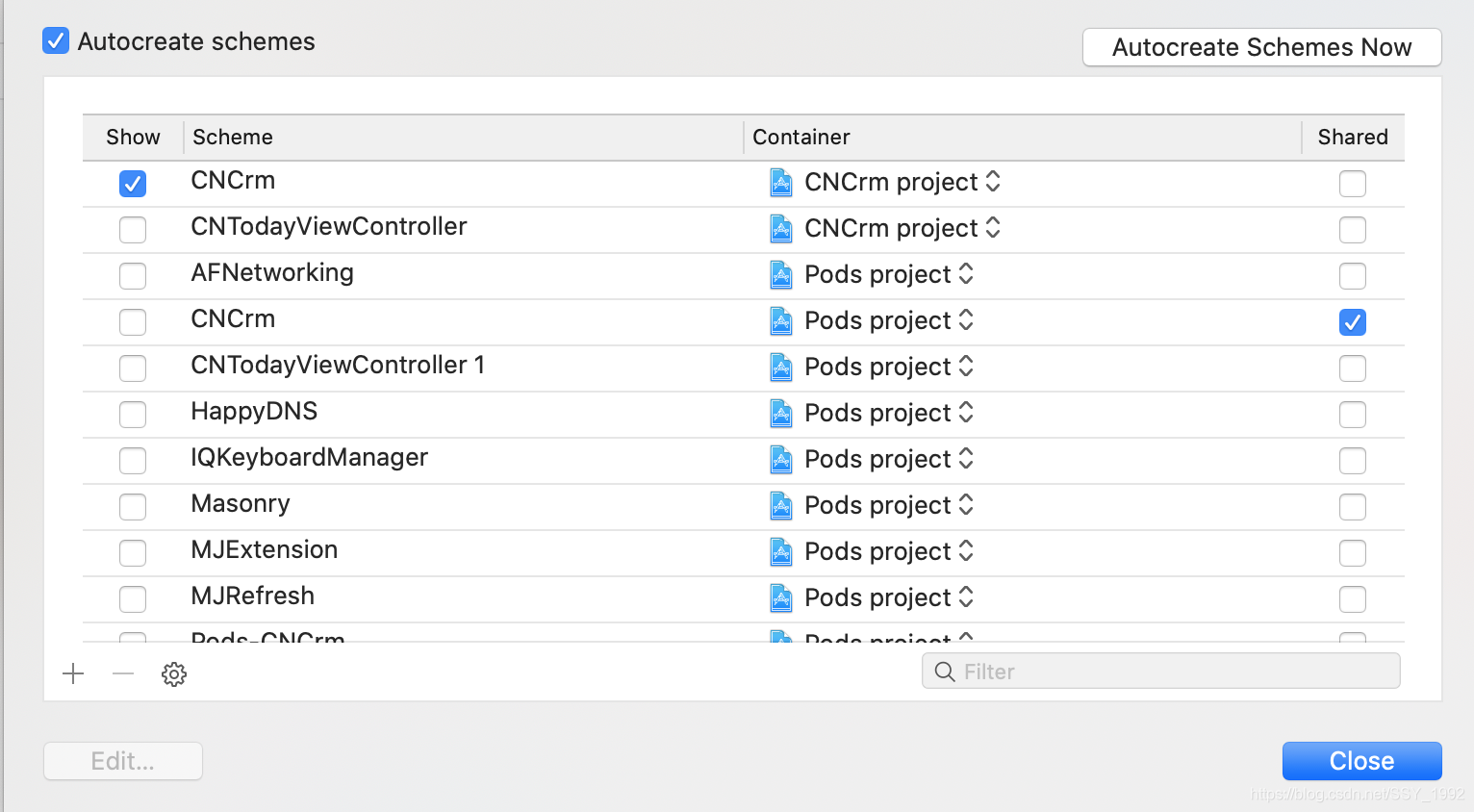This screenshot has width=1474, height=812.
Task: Uncheck Autocreate schemes checkbox
Action: (x=56, y=41)
